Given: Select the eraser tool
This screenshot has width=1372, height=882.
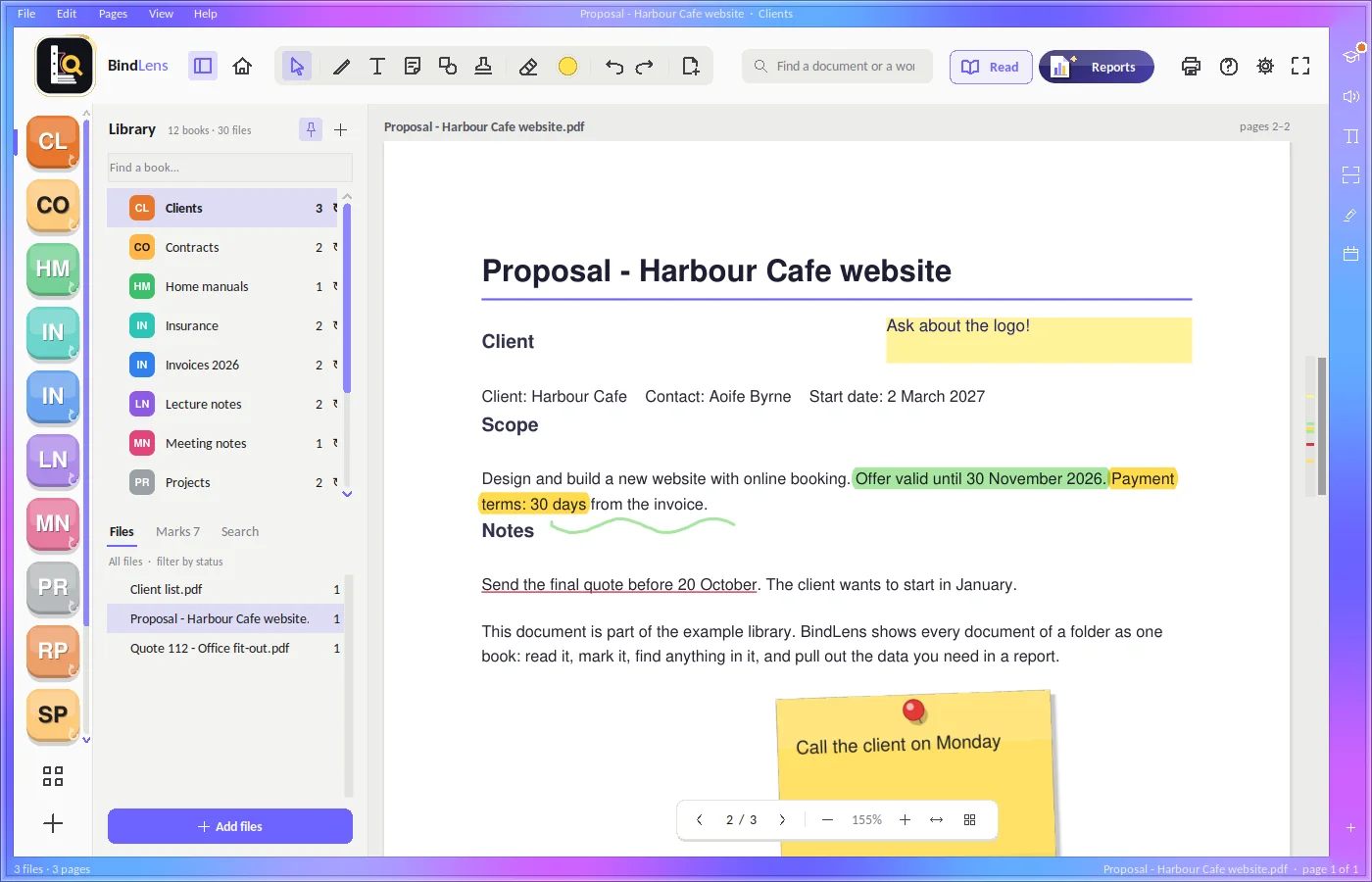Looking at the screenshot, I should click(x=528, y=66).
